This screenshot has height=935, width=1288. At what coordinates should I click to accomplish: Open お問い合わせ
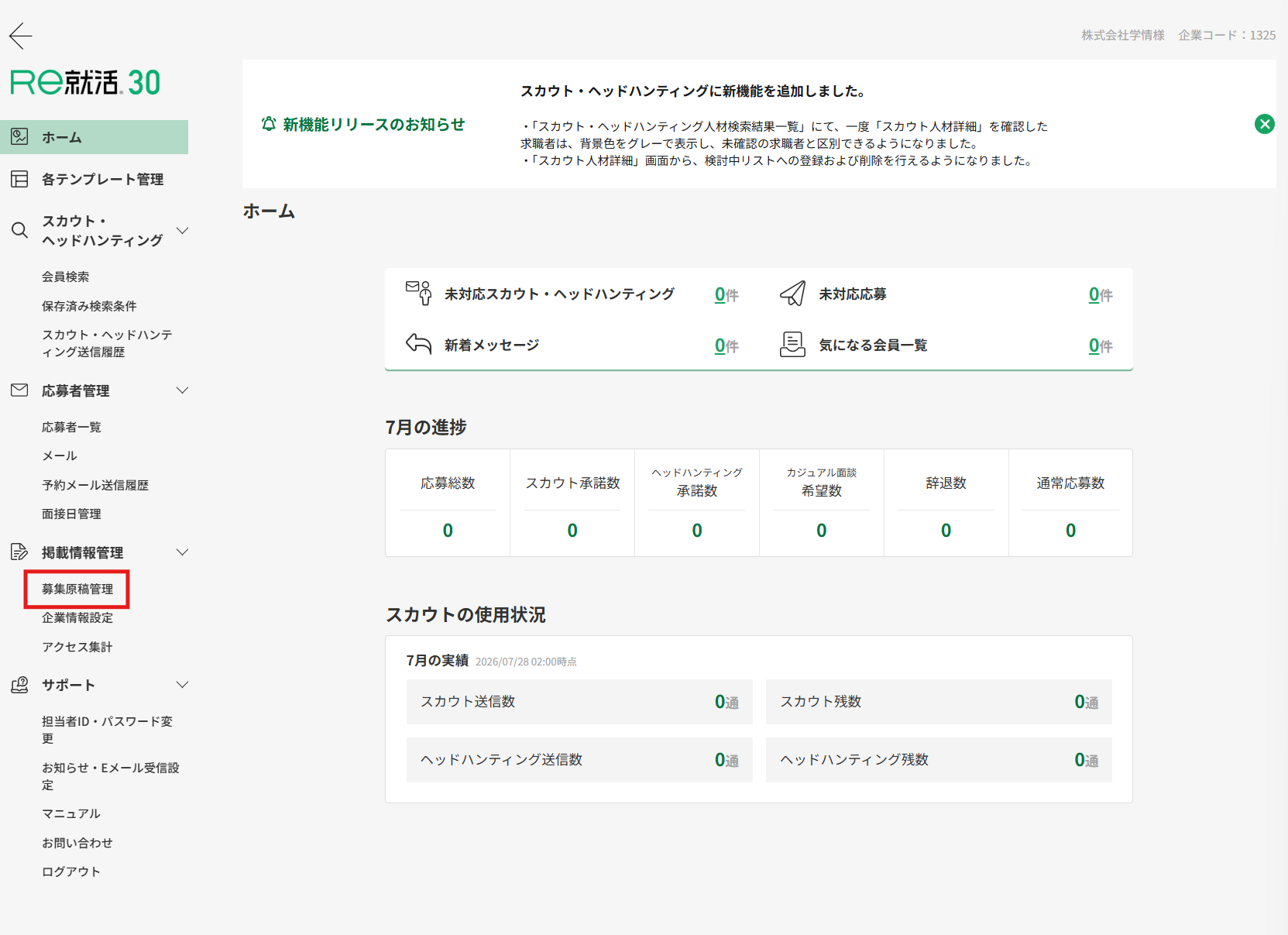(x=77, y=843)
